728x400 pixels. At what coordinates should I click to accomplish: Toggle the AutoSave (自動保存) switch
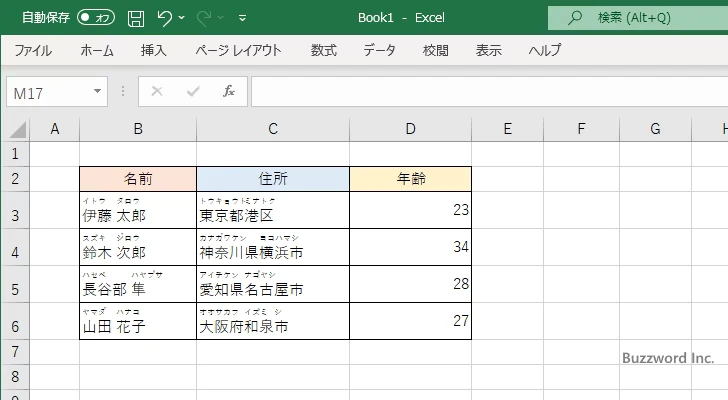[x=96, y=18]
